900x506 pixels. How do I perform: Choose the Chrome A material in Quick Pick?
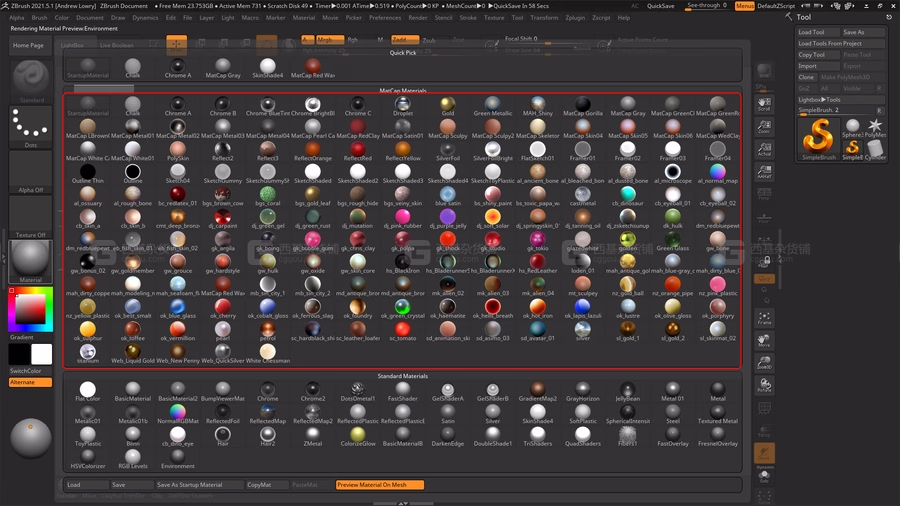(178, 66)
